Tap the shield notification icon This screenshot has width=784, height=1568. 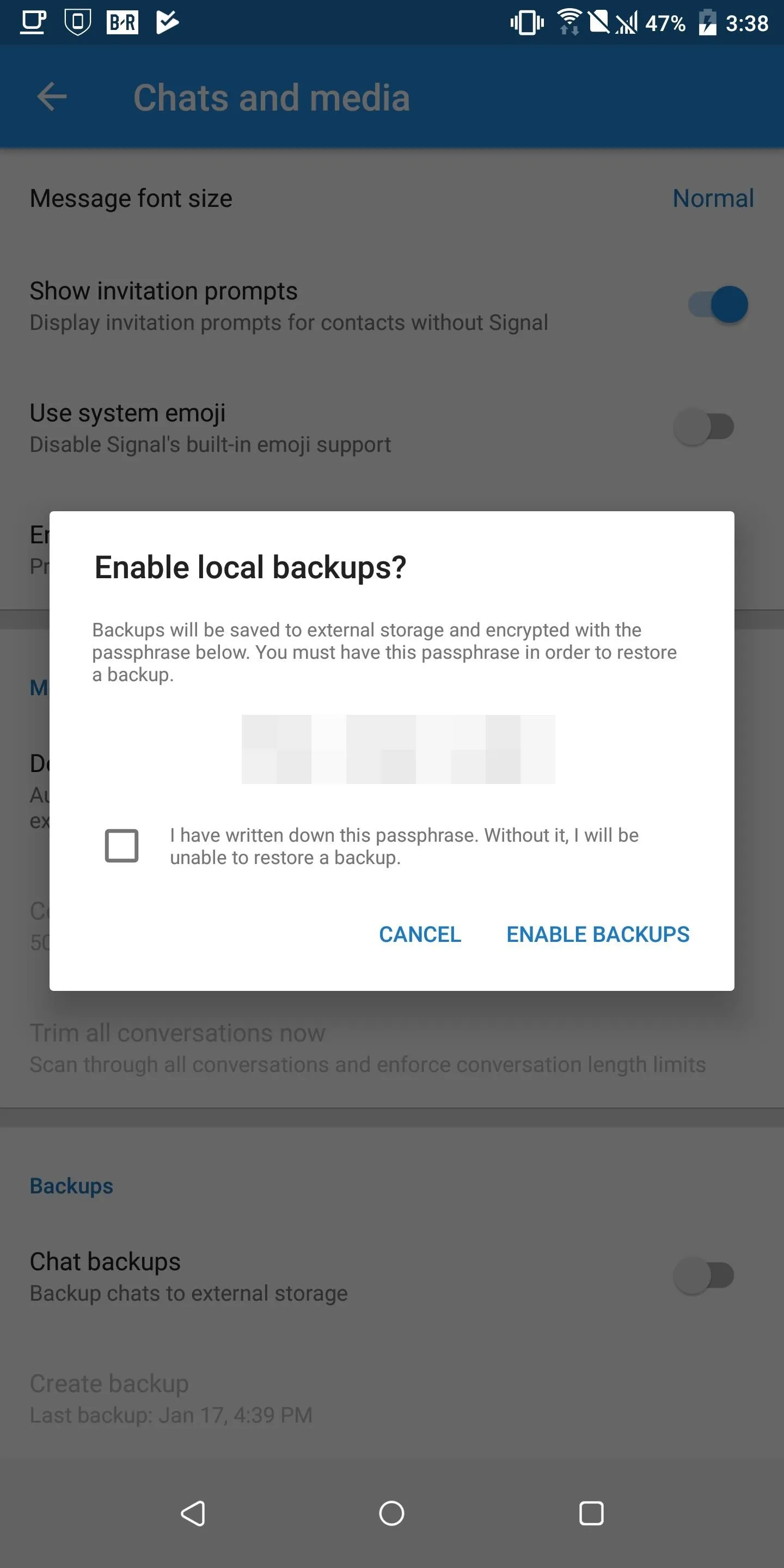click(x=77, y=22)
